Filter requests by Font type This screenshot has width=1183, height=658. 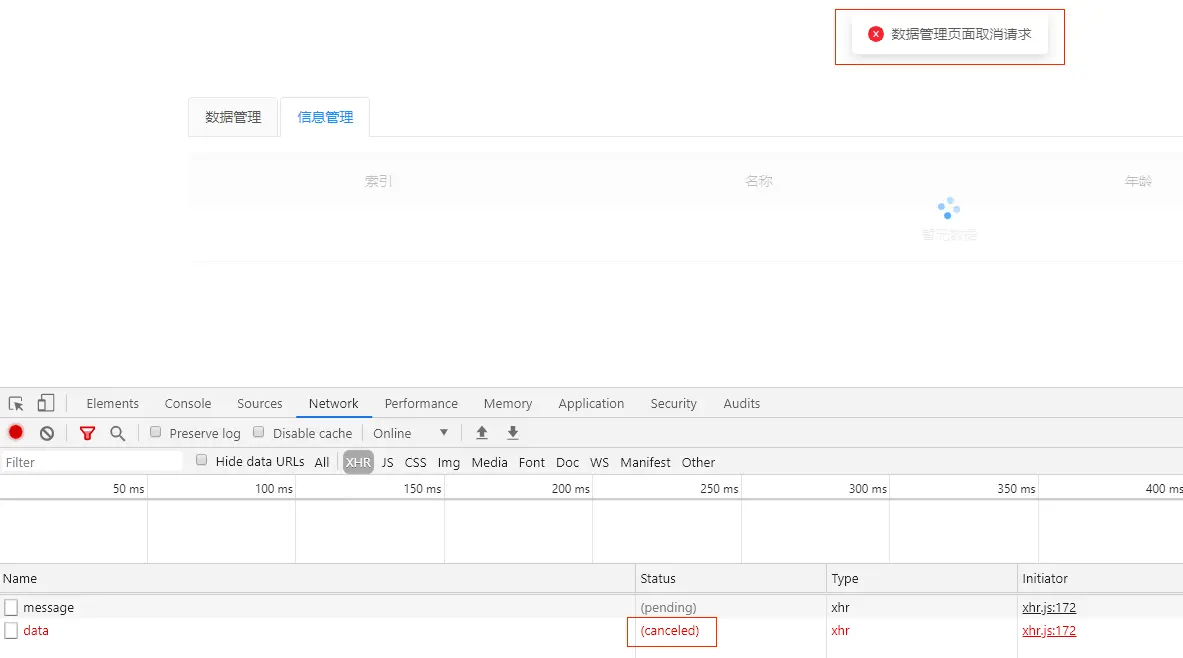click(531, 463)
